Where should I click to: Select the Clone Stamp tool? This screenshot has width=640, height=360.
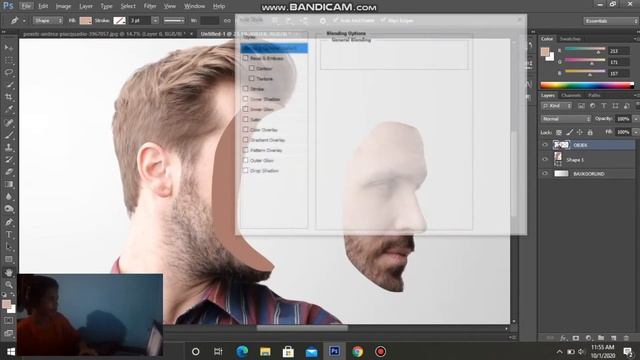coord(9,147)
